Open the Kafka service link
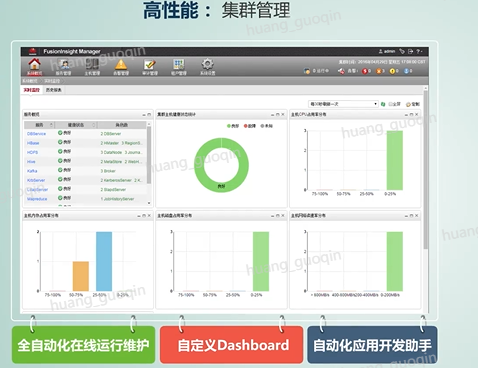The height and width of the screenshot is (368, 478). (x=32, y=171)
